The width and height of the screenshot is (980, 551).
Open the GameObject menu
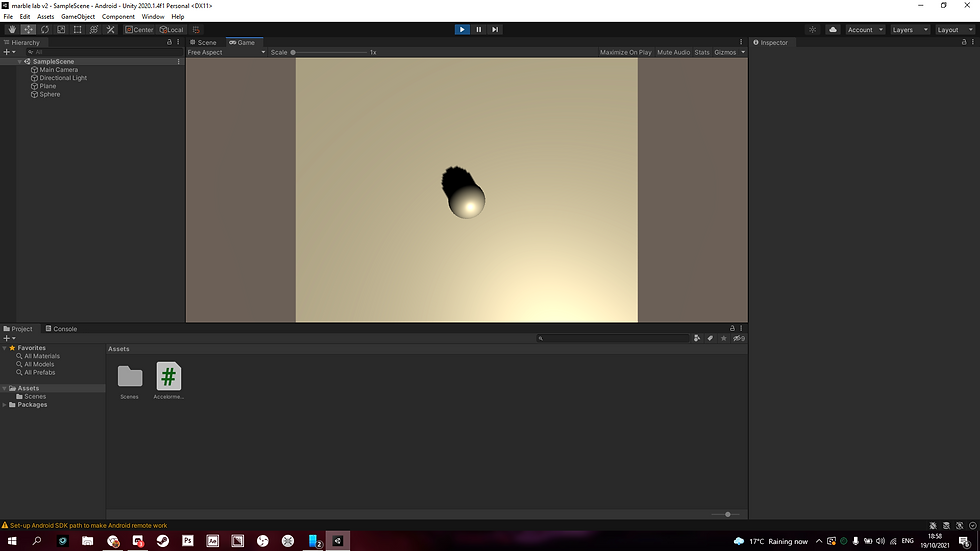click(x=78, y=17)
